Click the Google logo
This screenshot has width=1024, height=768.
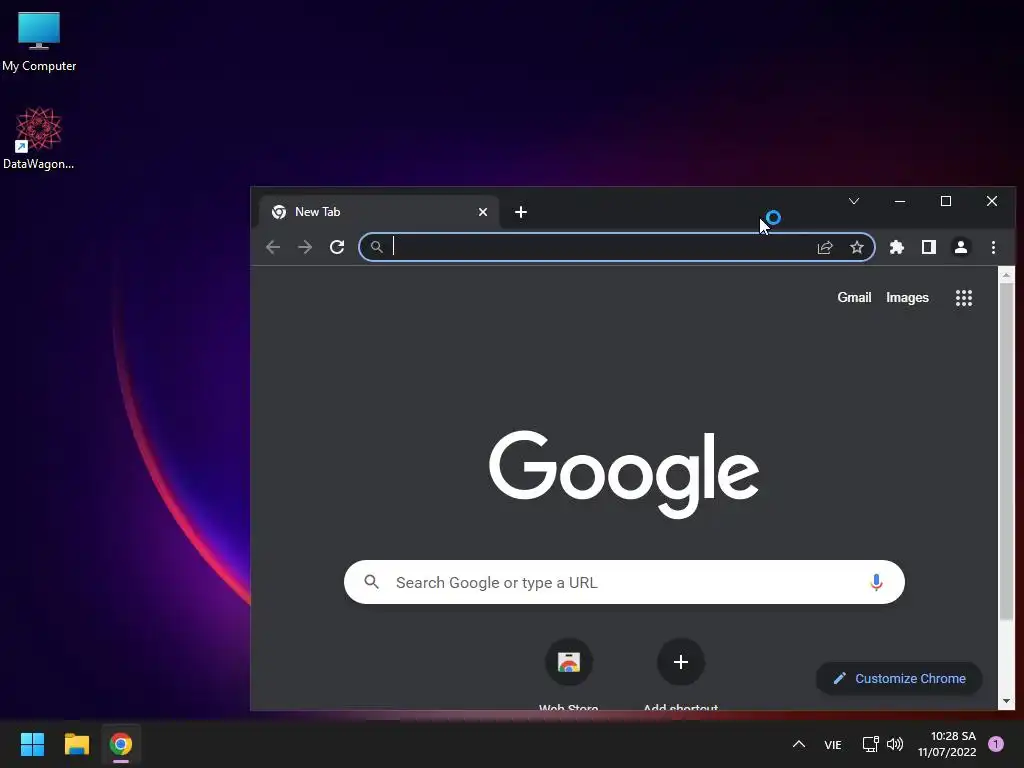[x=624, y=474]
